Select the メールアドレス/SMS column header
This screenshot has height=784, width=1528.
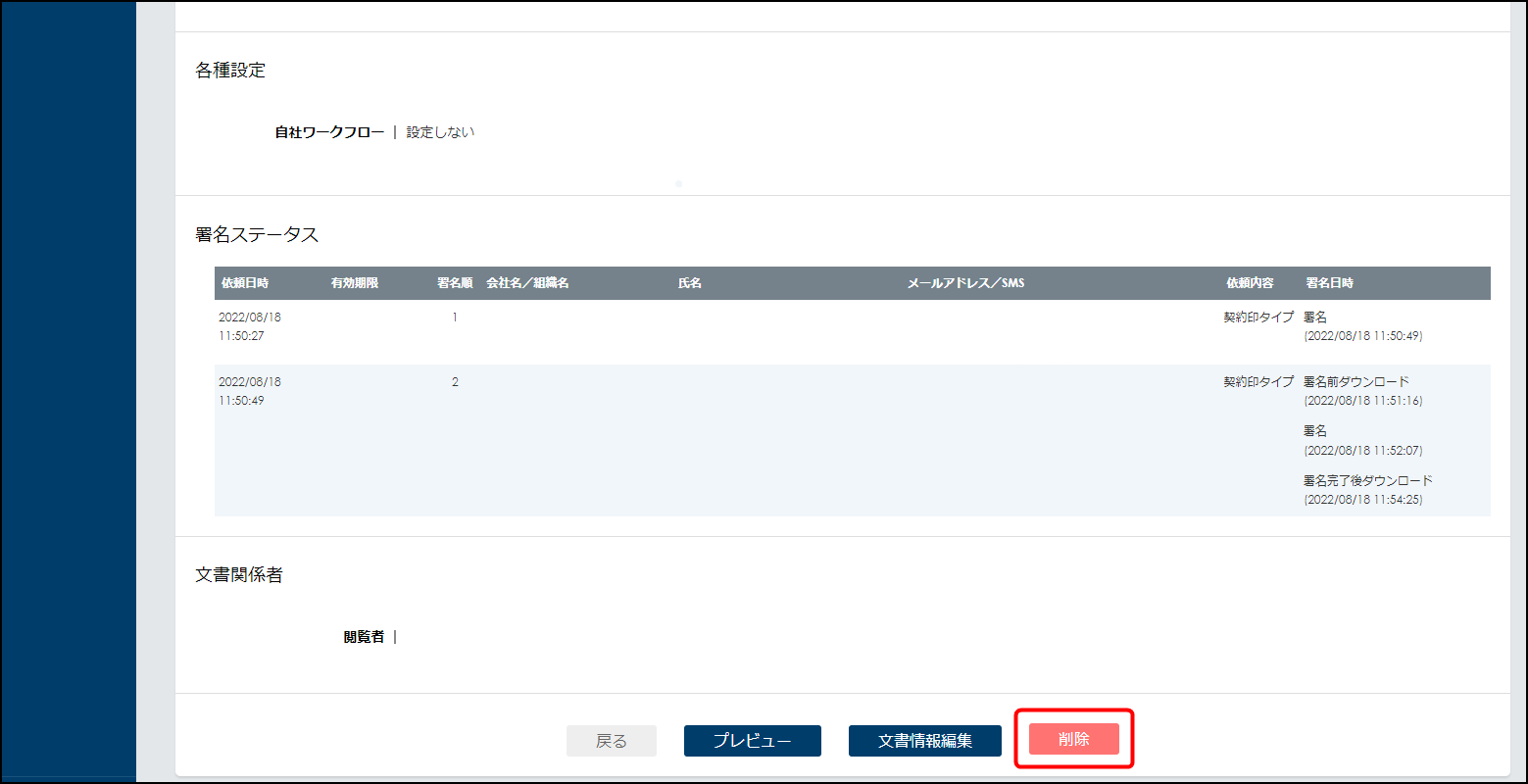[965, 283]
